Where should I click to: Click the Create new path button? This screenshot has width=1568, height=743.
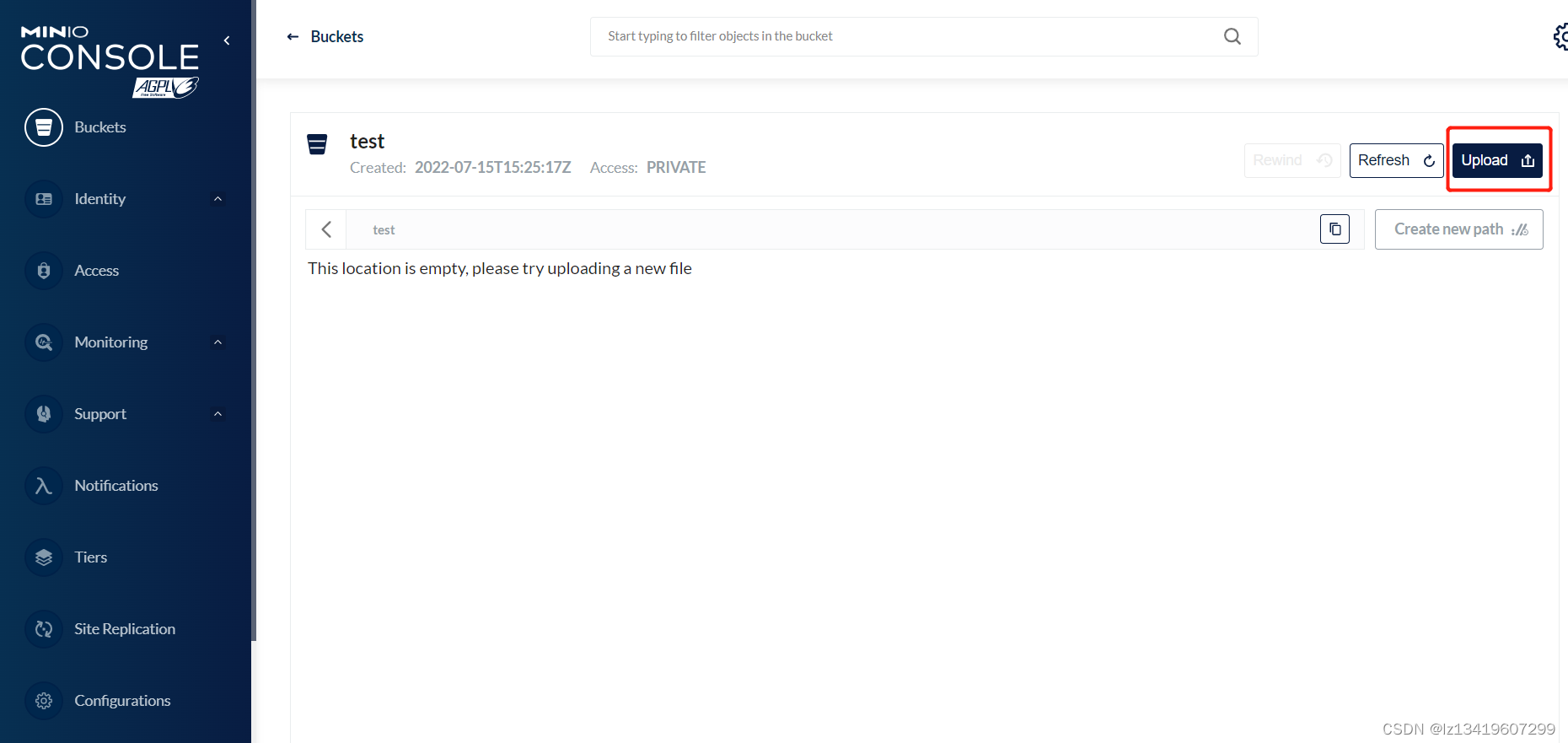(x=1458, y=229)
